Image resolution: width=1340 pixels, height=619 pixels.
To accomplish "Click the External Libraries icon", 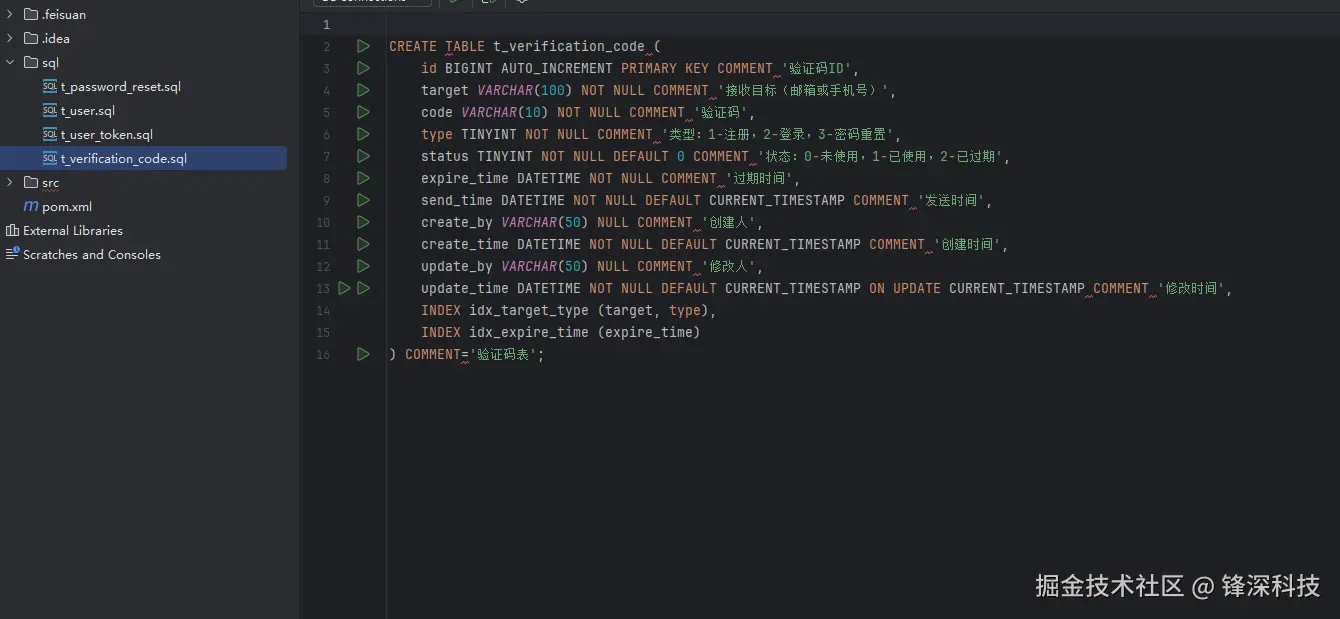I will [12, 230].
